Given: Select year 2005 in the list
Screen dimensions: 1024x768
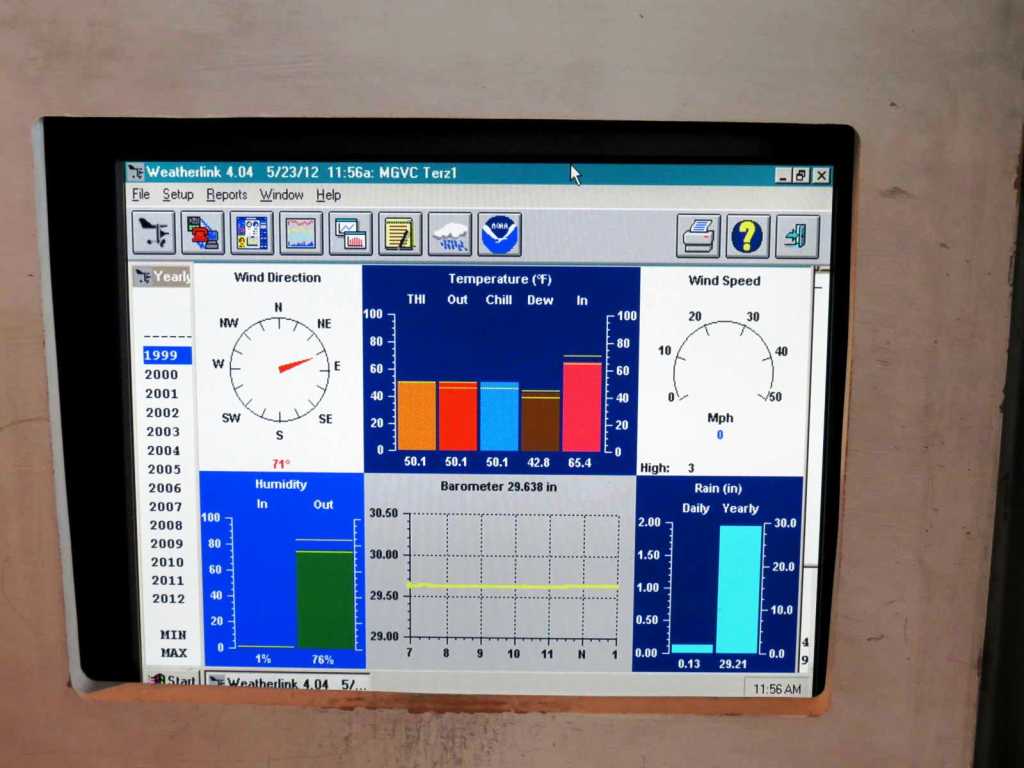Looking at the screenshot, I should [x=164, y=469].
